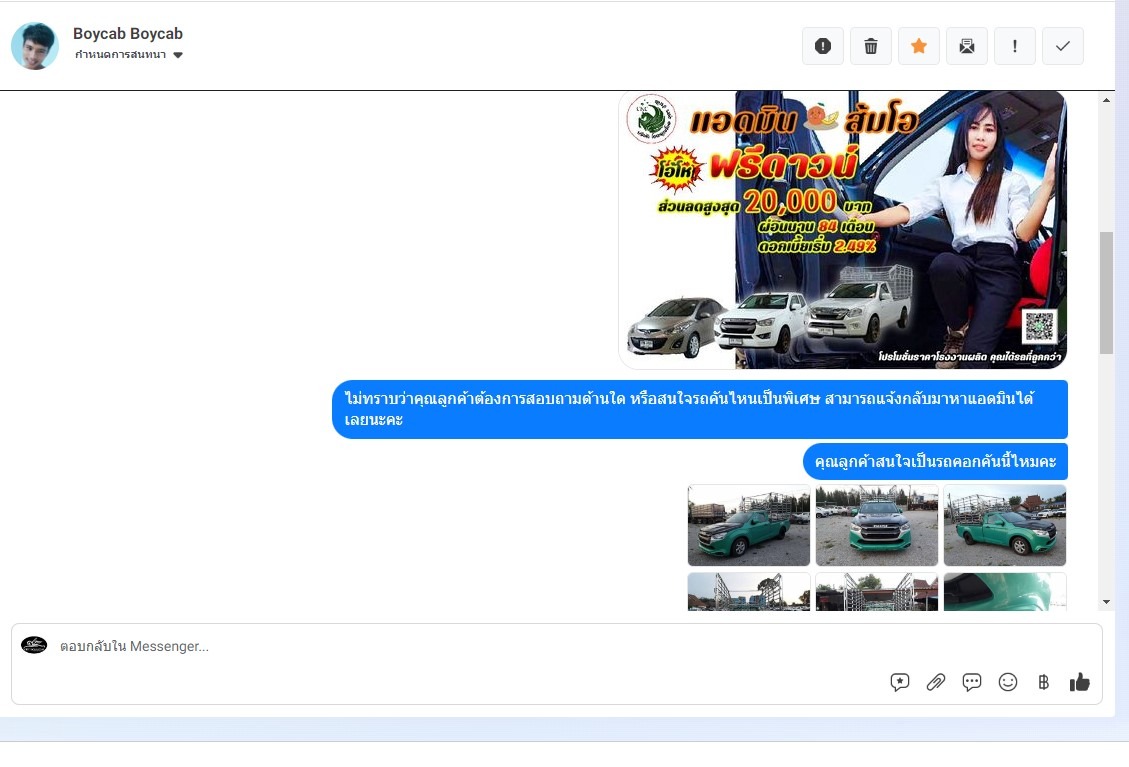This screenshot has height=767, width=1129.
Task: Open the Boycab Boycab profile picture
Action: pyautogui.click(x=35, y=46)
